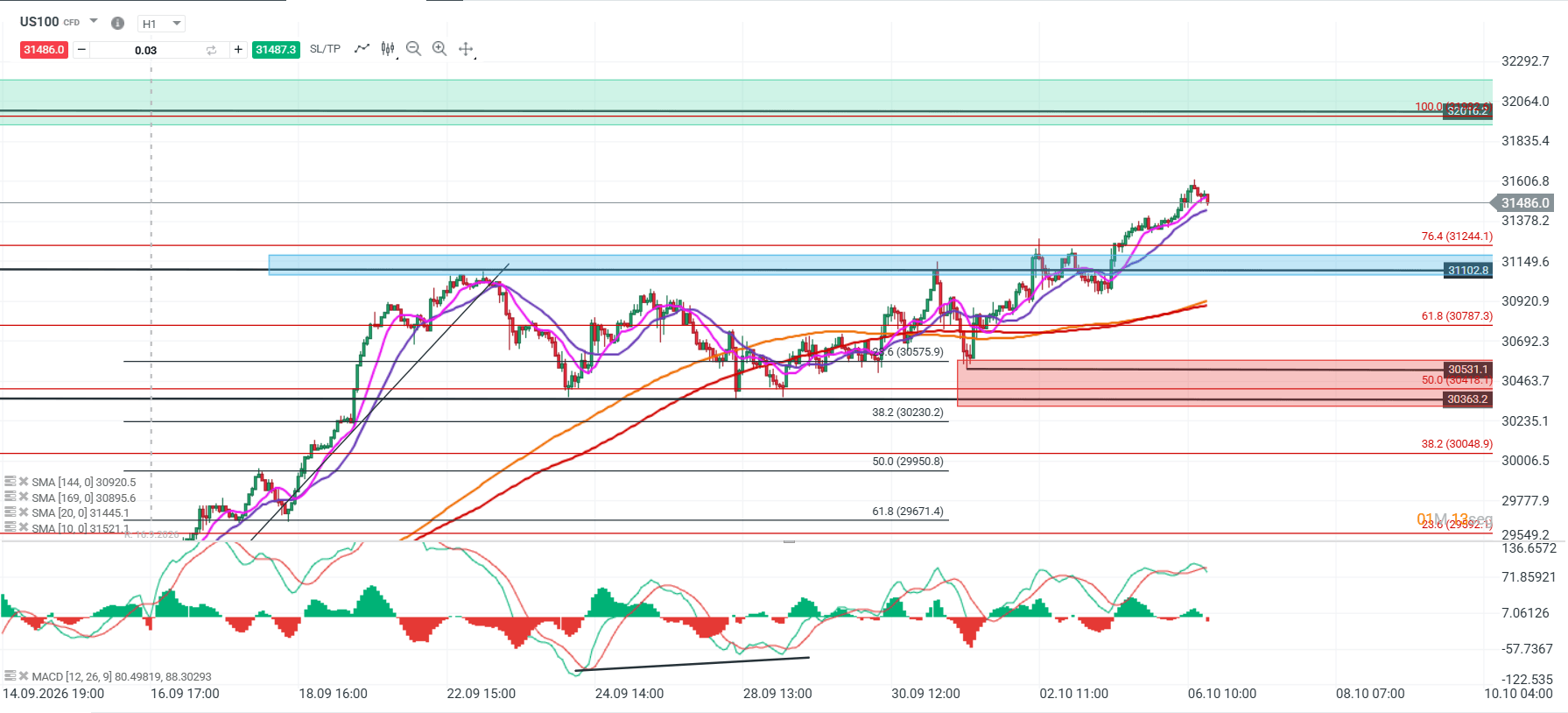Click the 38.2 (30230.2) retracement label
The width and height of the screenshot is (1568, 713).
point(908,413)
